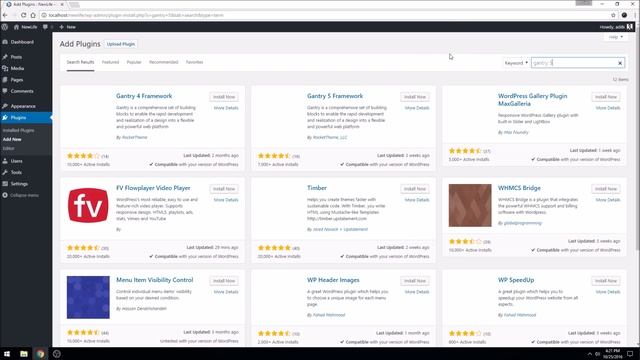Screen dimensions: 640x360
Task: Open the plugin Editor submenu item
Action: tap(8, 149)
